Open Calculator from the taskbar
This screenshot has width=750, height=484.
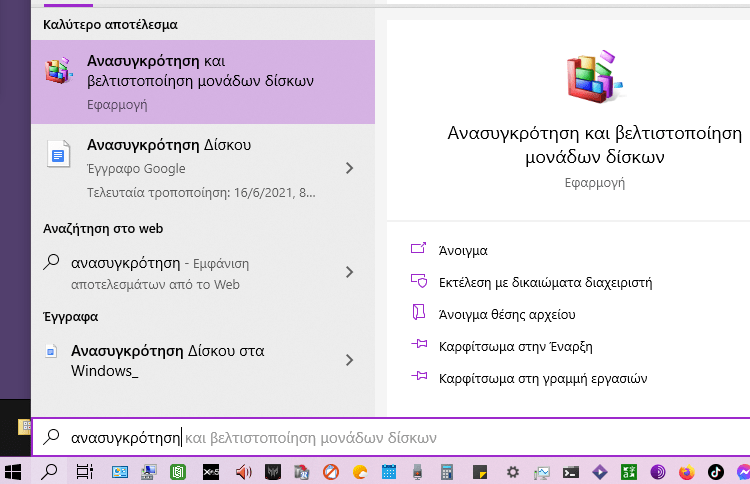[447, 471]
